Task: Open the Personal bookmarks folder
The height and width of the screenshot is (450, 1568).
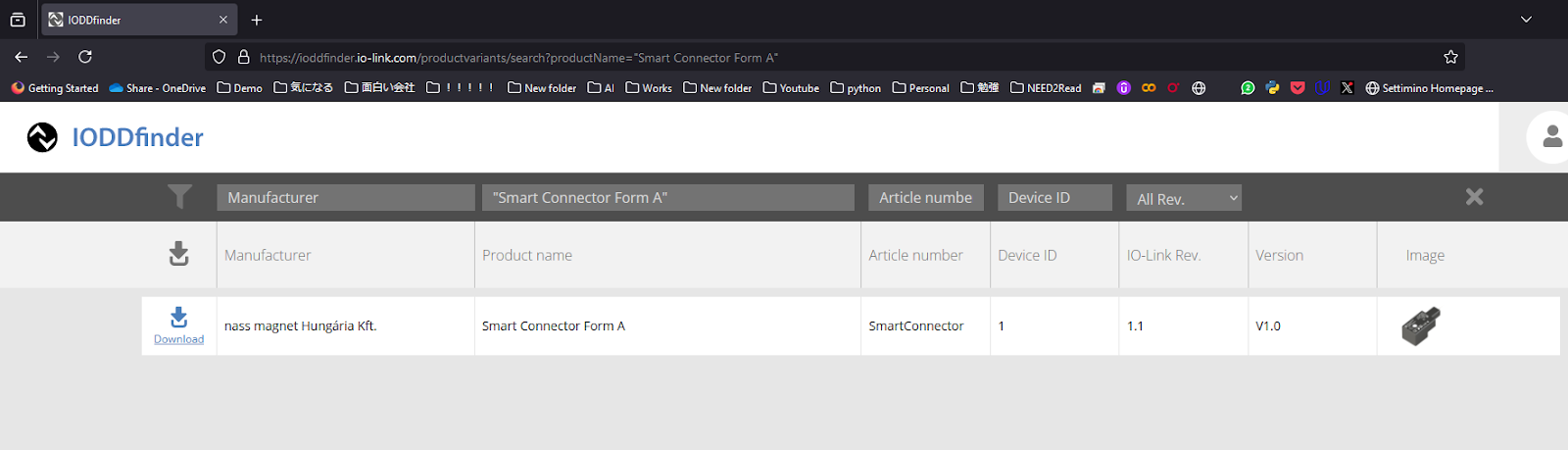Action: tap(920, 88)
